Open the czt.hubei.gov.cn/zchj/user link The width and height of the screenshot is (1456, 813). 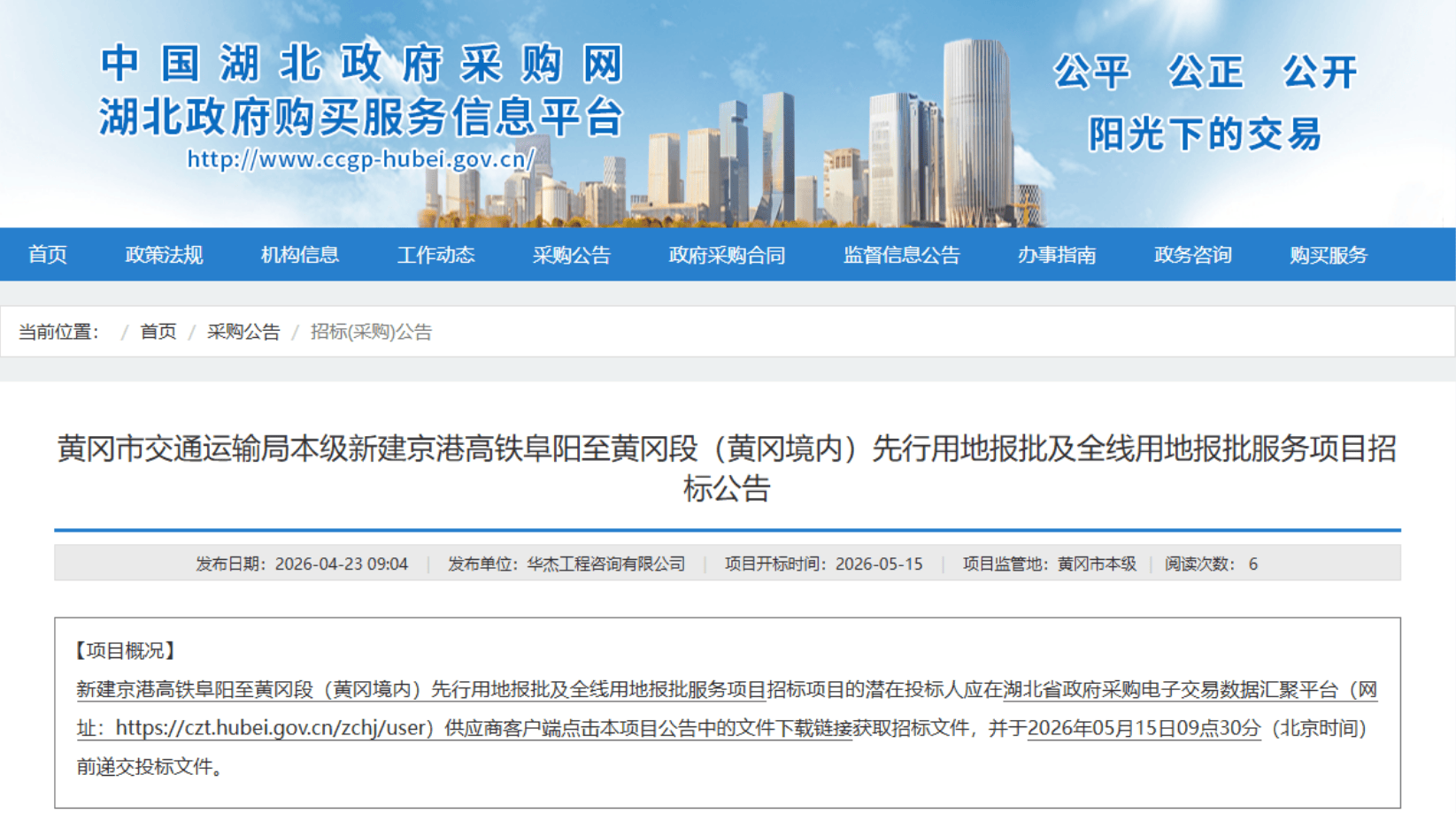pos(273,728)
